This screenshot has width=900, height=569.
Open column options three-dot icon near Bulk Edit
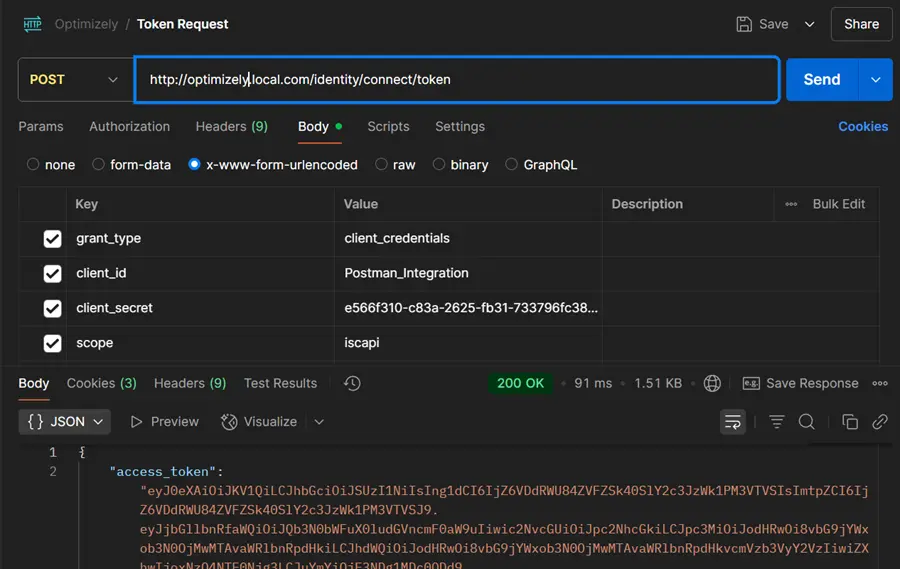pos(791,204)
